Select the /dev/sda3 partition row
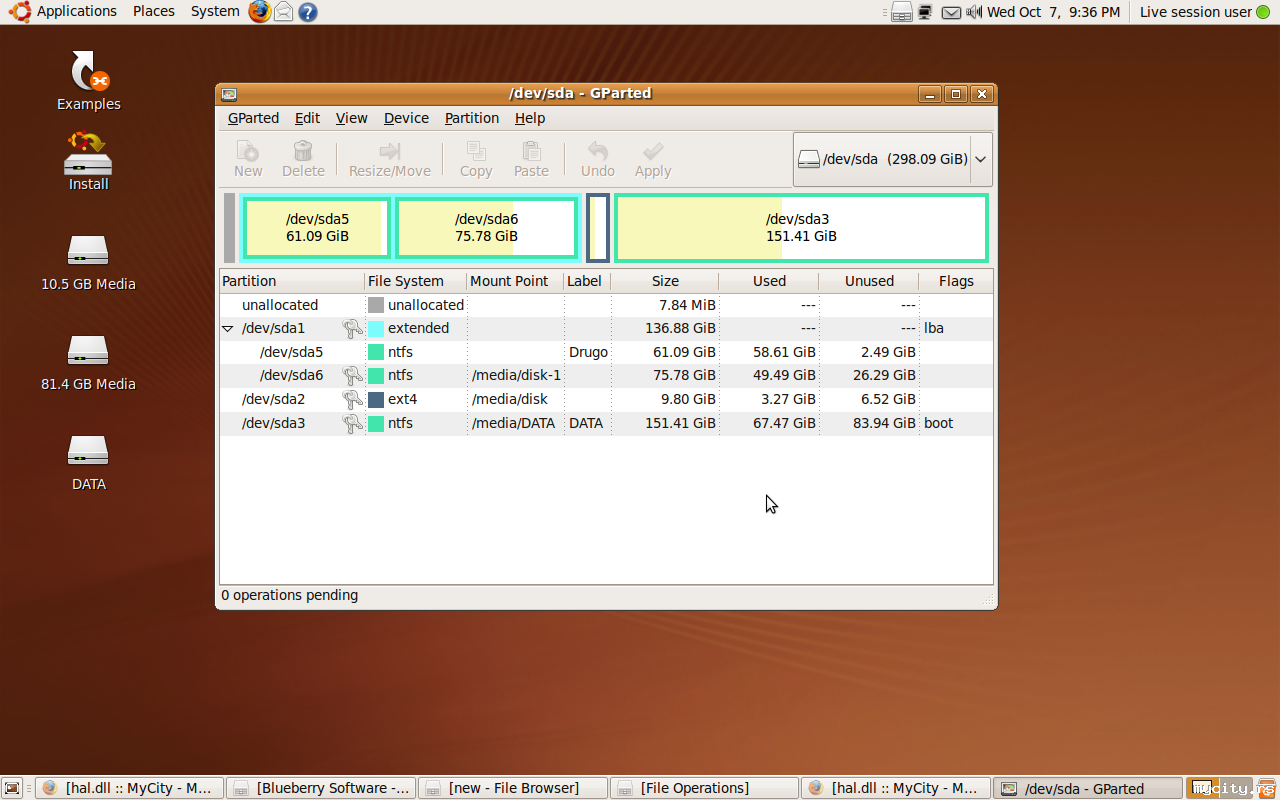 tap(606, 423)
